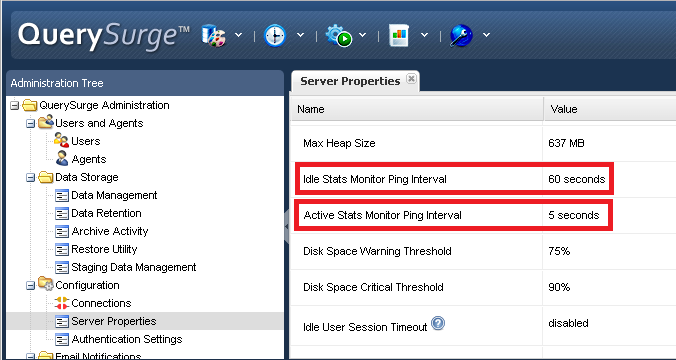The image size is (676, 360).
Task: Select Agents in the Administration Tree
Action: [89, 160]
